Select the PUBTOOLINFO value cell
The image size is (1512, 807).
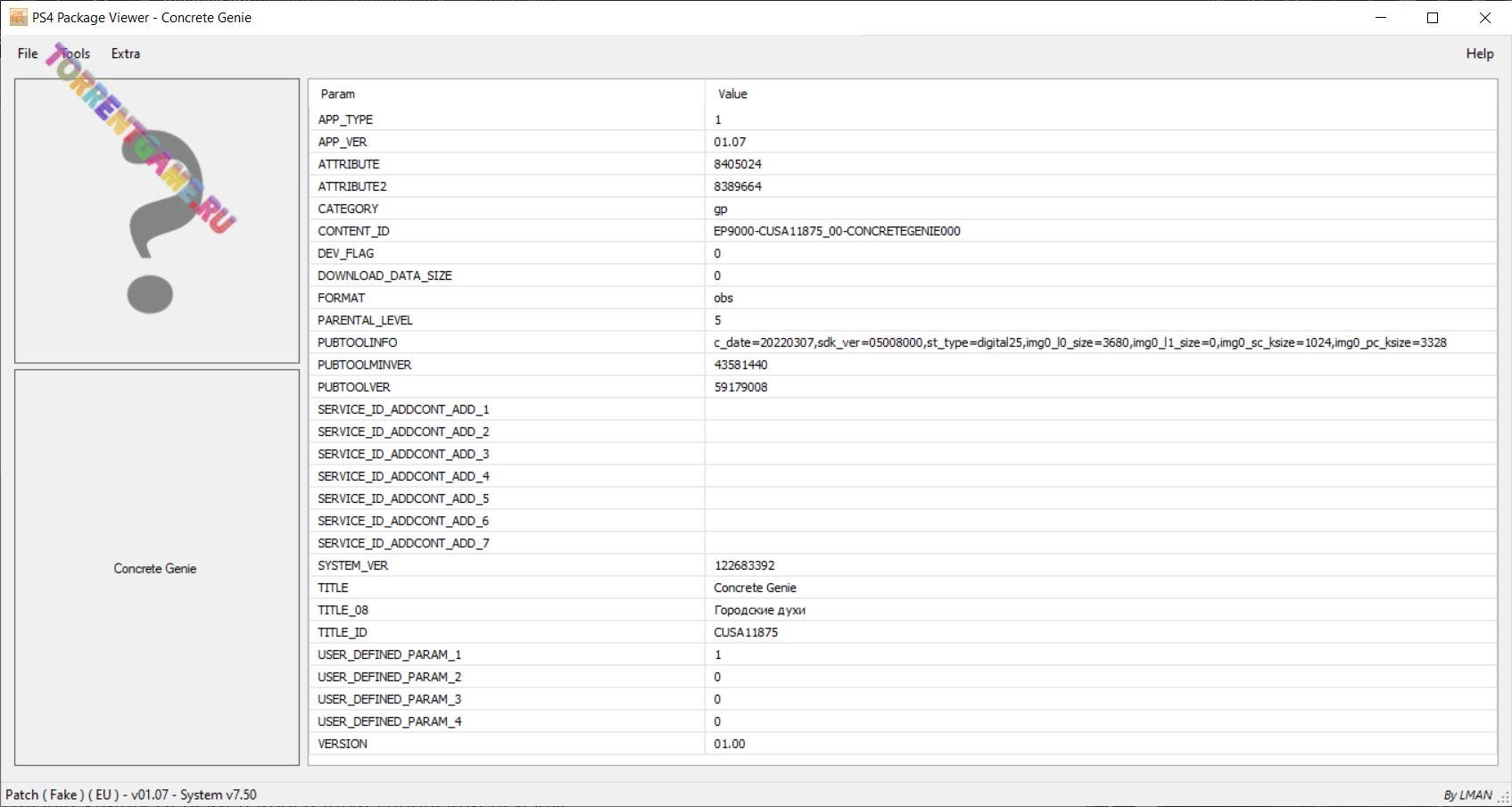click(x=1079, y=342)
